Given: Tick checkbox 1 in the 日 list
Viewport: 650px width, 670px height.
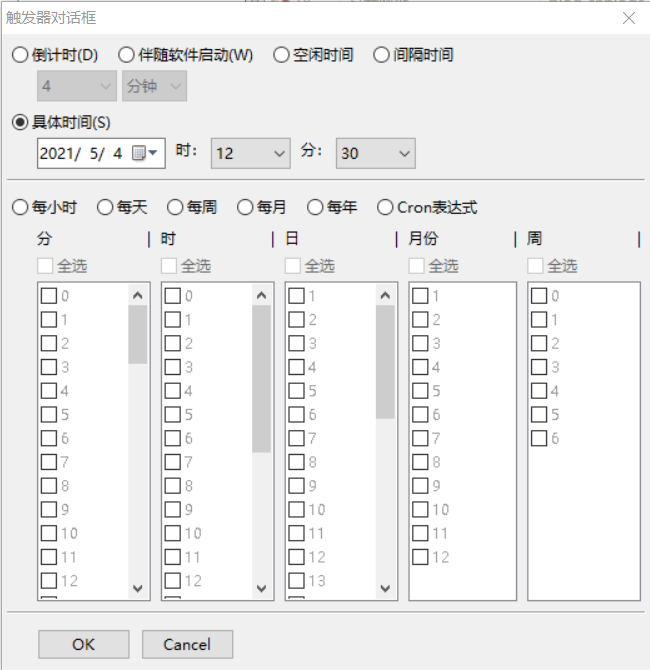Looking at the screenshot, I should 297,296.
